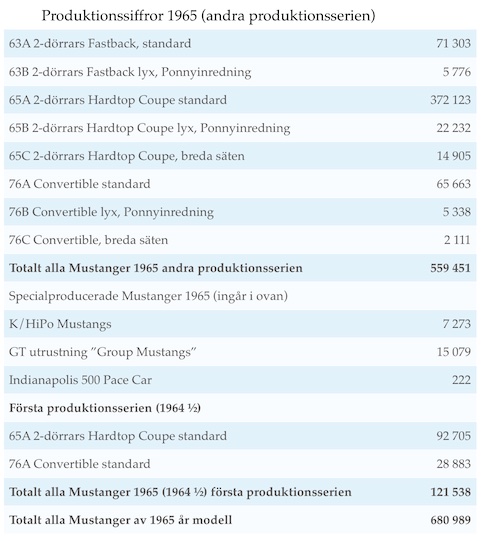The image size is (482, 541).
Task: Click the 92 705 first series Hardtop value
Action: [453, 436]
